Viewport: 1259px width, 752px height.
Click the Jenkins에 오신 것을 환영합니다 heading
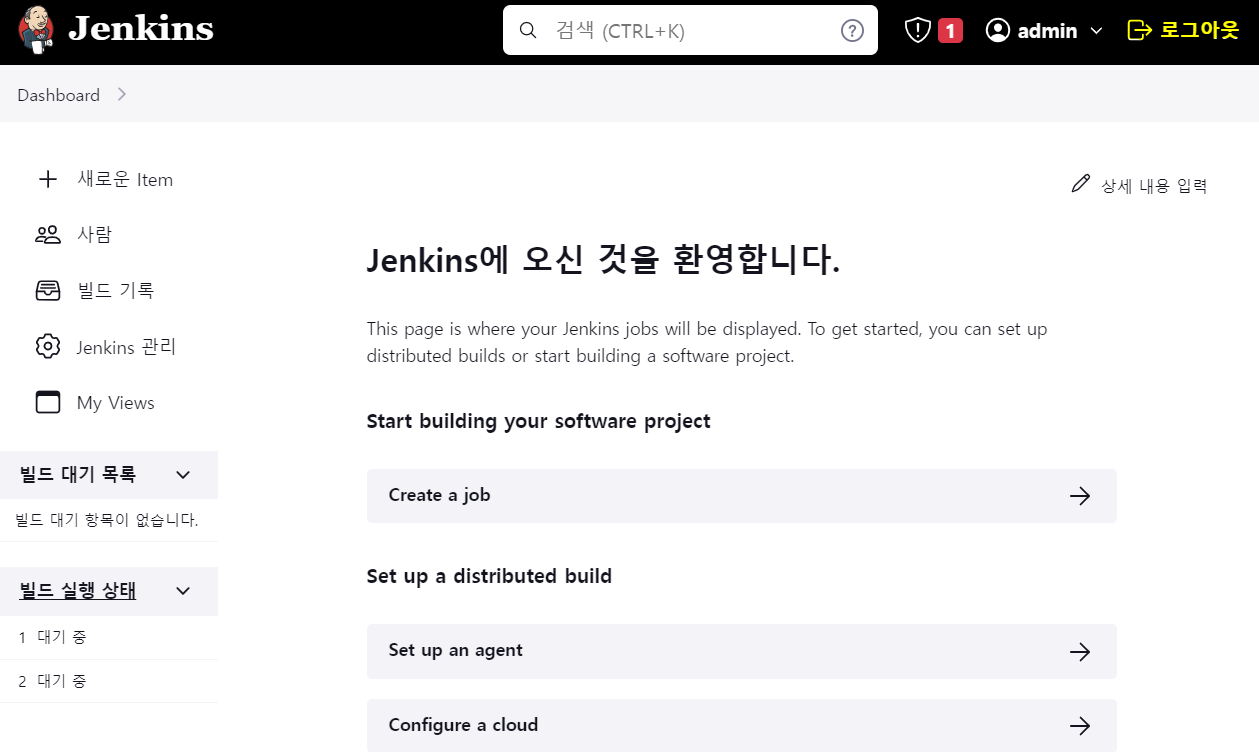[603, 261]
